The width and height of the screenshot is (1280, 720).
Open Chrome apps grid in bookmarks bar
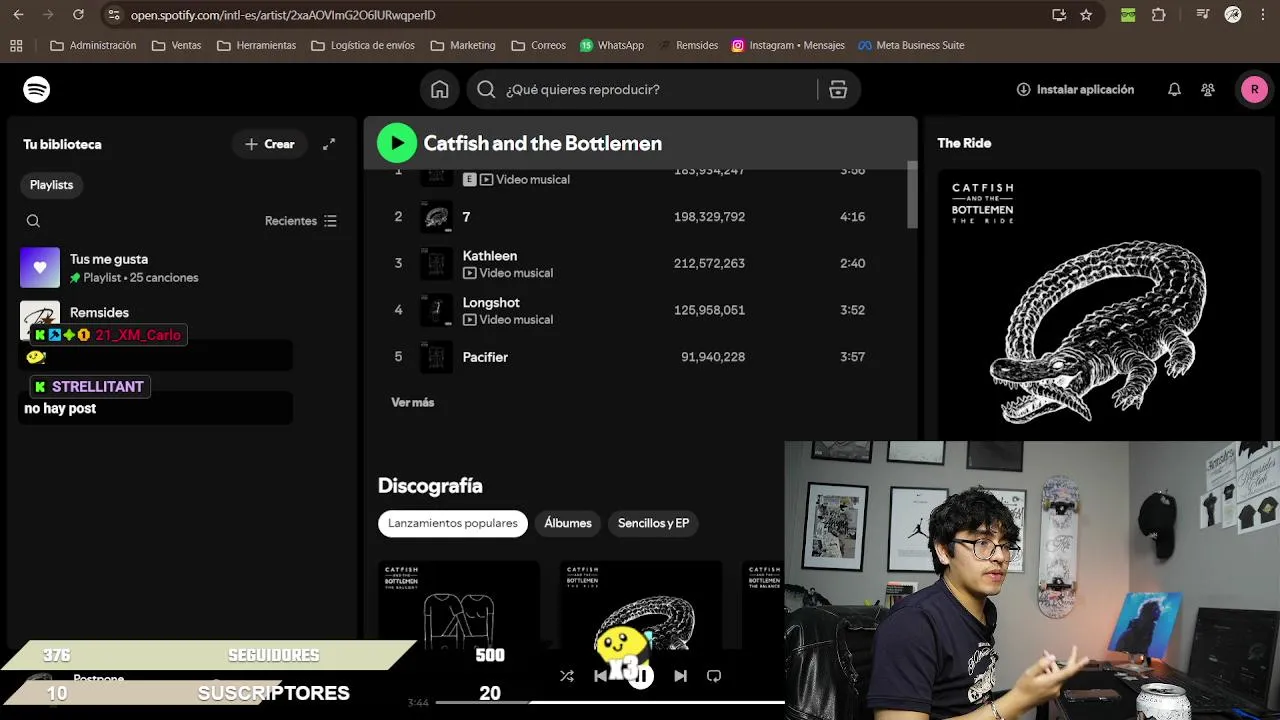(16, 45)
